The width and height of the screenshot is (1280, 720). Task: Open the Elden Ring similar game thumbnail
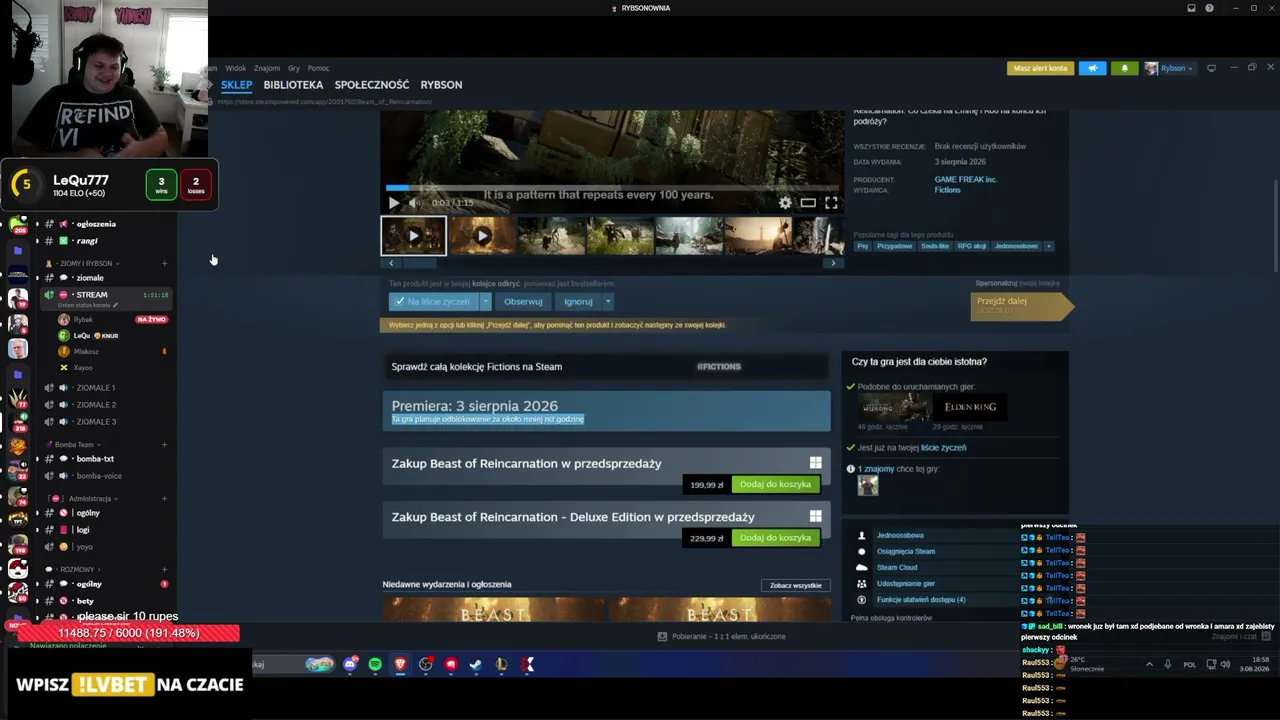970,407
